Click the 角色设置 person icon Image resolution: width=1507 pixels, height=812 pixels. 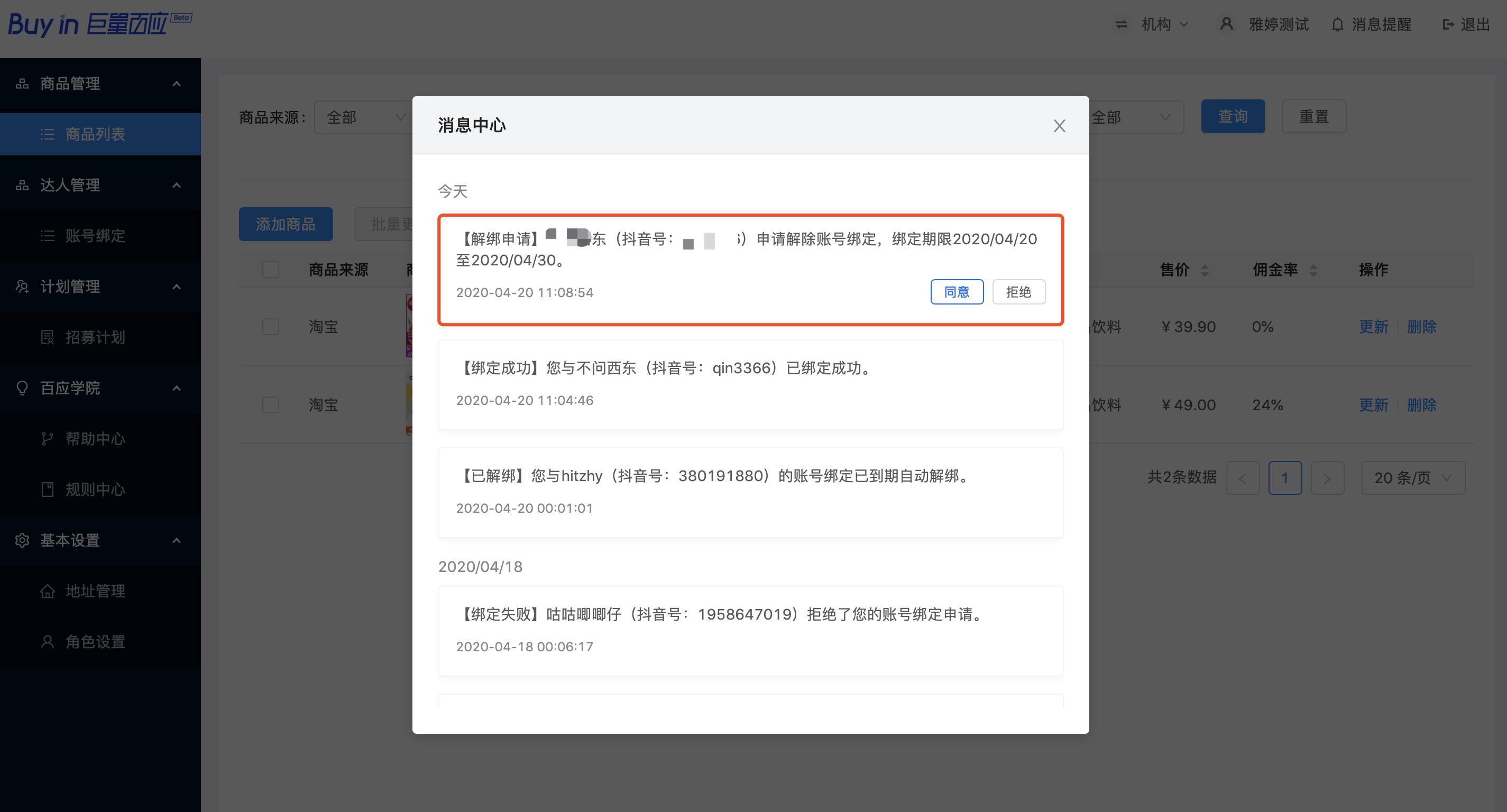click(x=47, y=642)
